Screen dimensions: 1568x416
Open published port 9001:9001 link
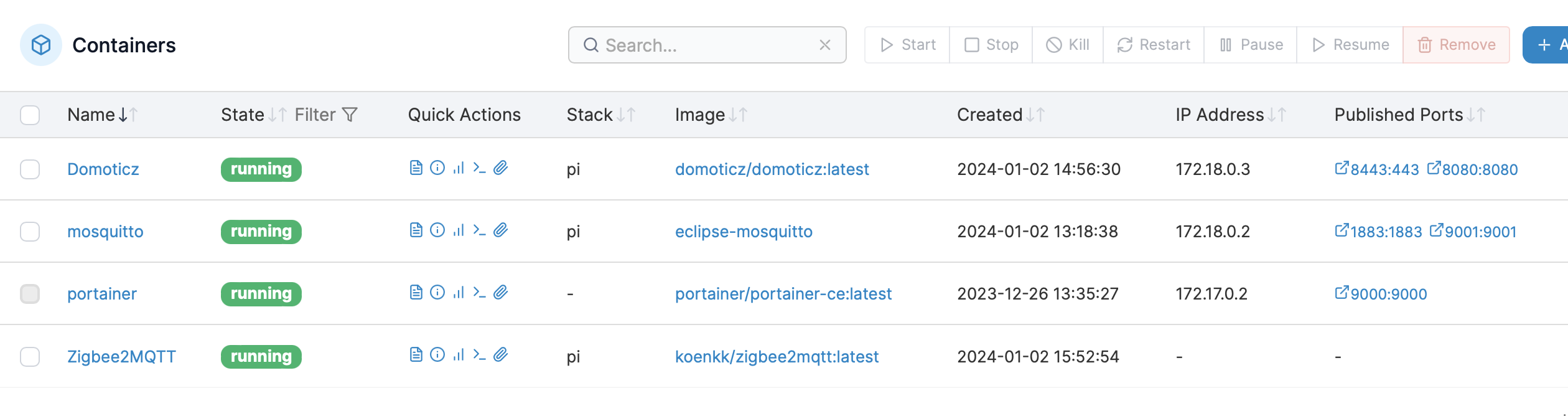click(1473, 232)
